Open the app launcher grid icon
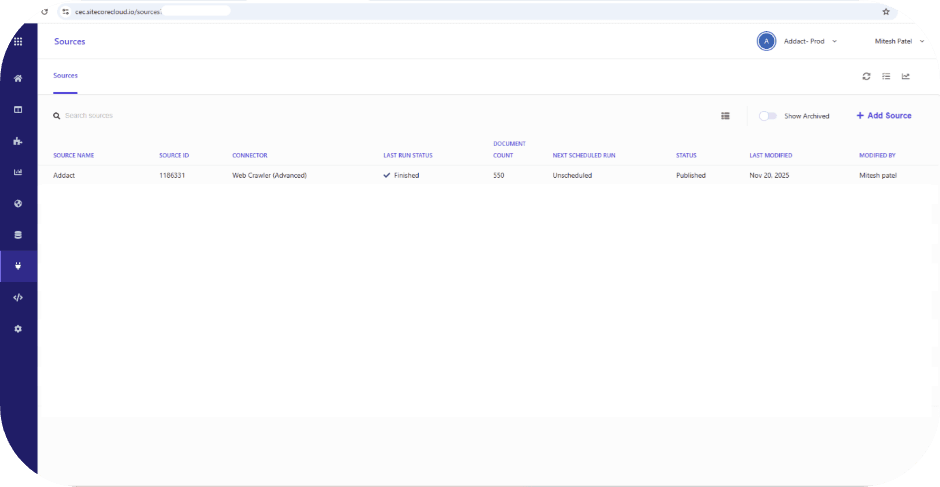Screen dimensions: 940x487 tap(18, 42)
